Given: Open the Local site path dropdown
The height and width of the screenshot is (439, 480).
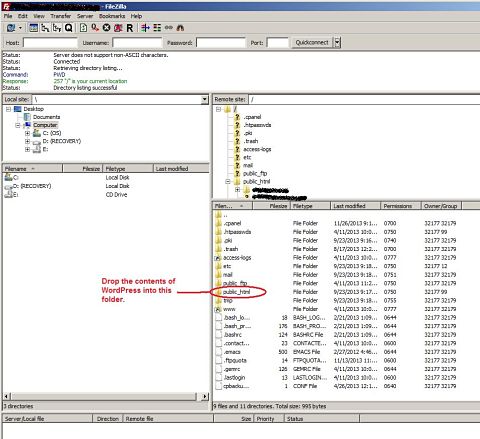Looking at the screenshot, I should [x=205, y=99].
